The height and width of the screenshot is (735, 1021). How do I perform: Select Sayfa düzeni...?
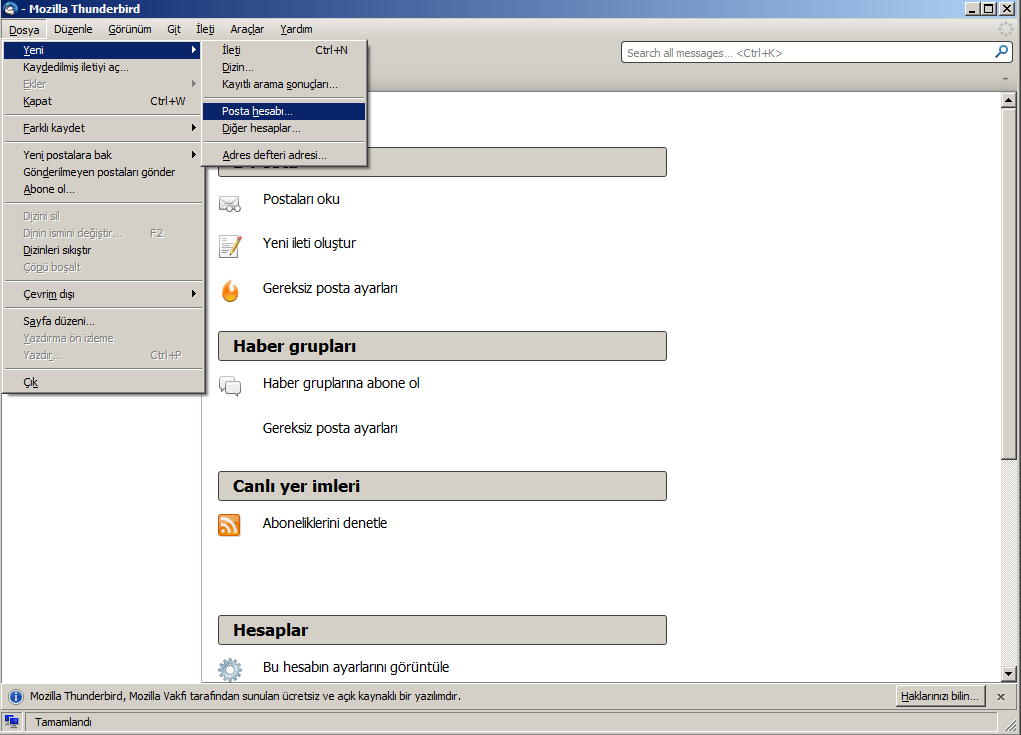[x=102, y=321]
